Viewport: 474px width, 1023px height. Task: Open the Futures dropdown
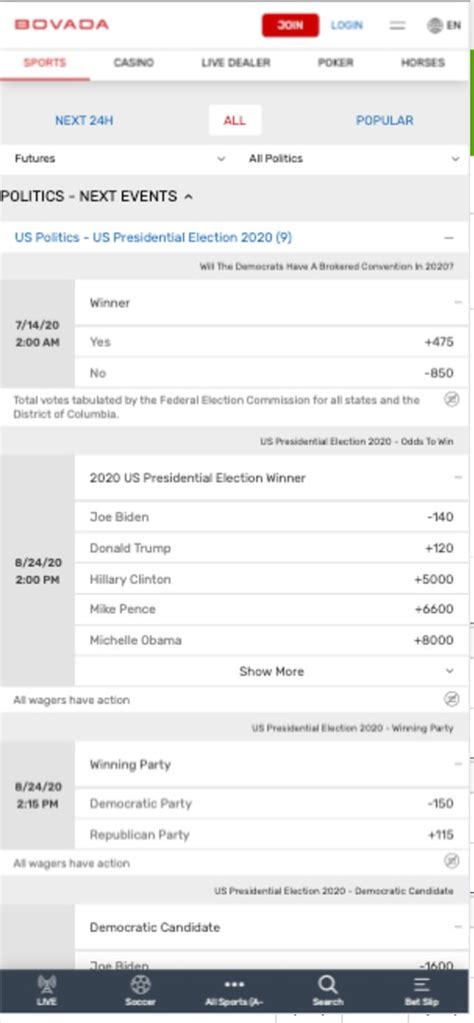tap(120, 159)
